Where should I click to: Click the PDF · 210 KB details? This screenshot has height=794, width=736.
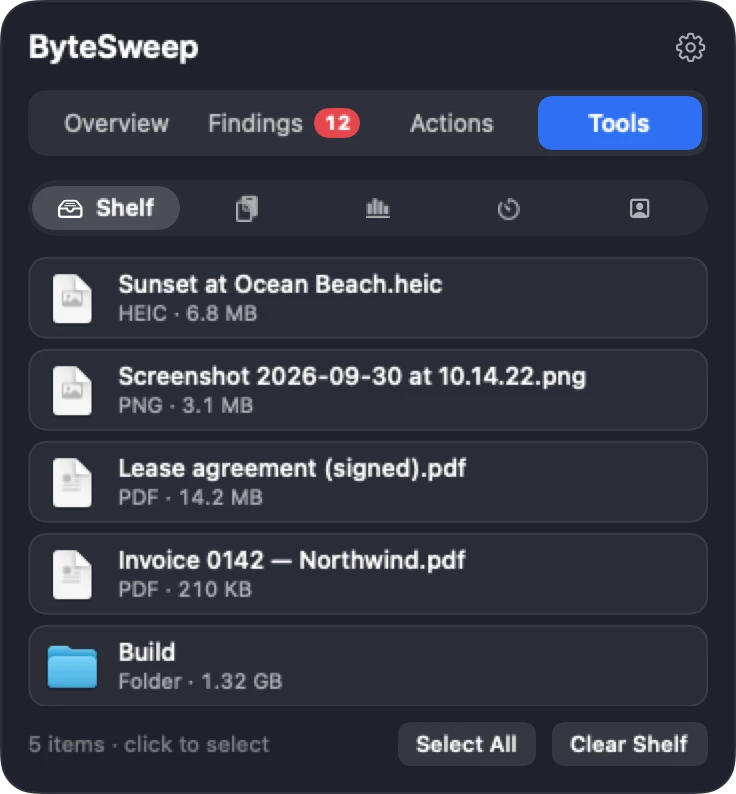[185, 589]
